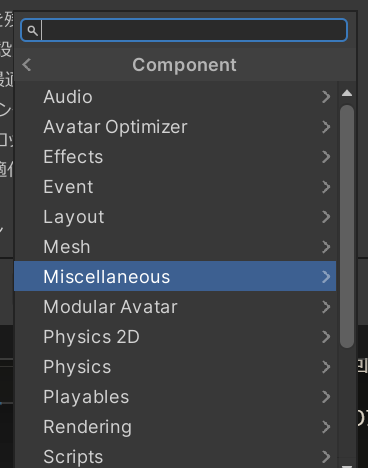Click the Component header title
Screen dimensions: 368x468
point(184,65)
